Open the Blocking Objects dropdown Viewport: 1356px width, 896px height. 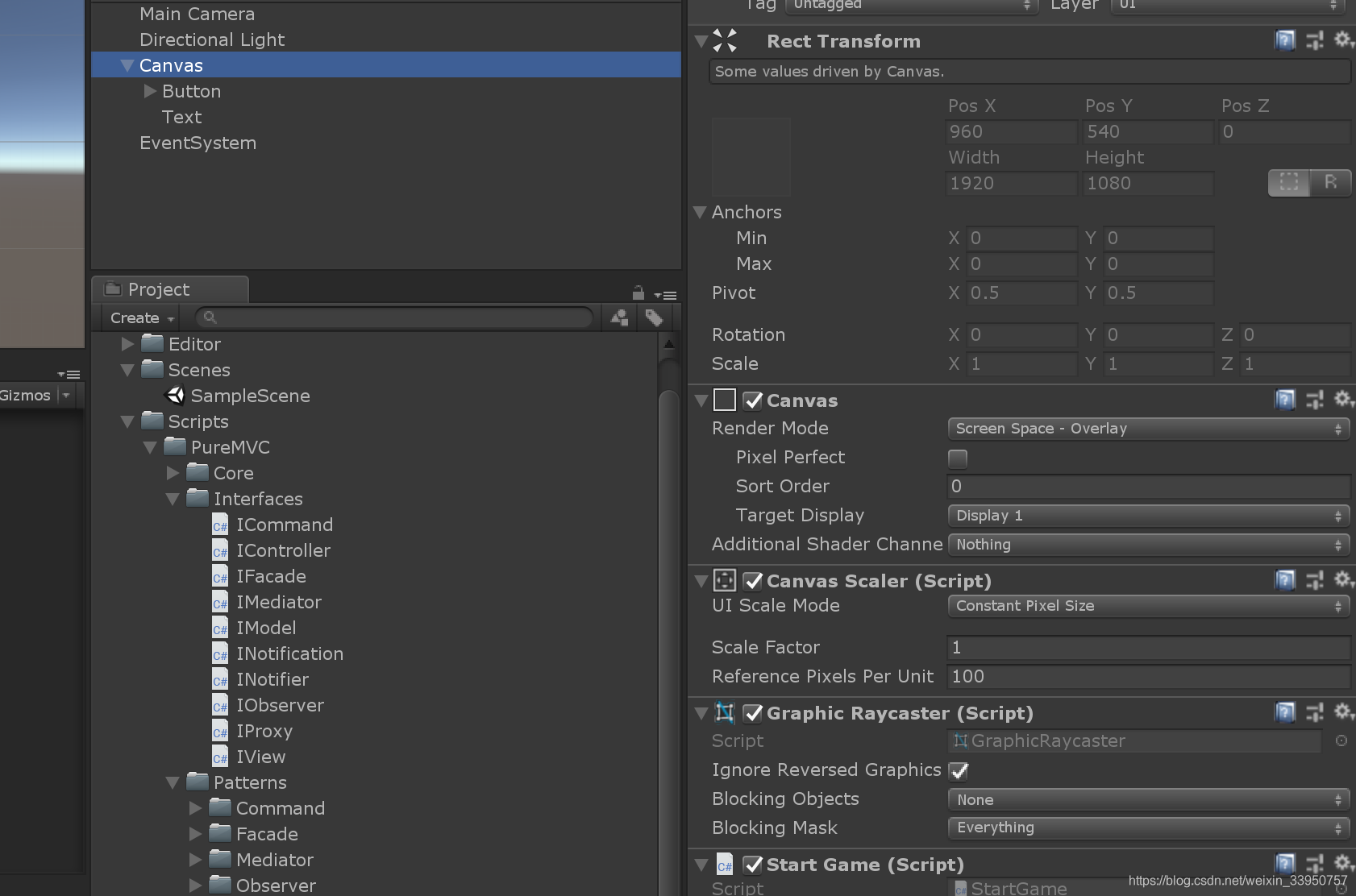click(1149, 799)
